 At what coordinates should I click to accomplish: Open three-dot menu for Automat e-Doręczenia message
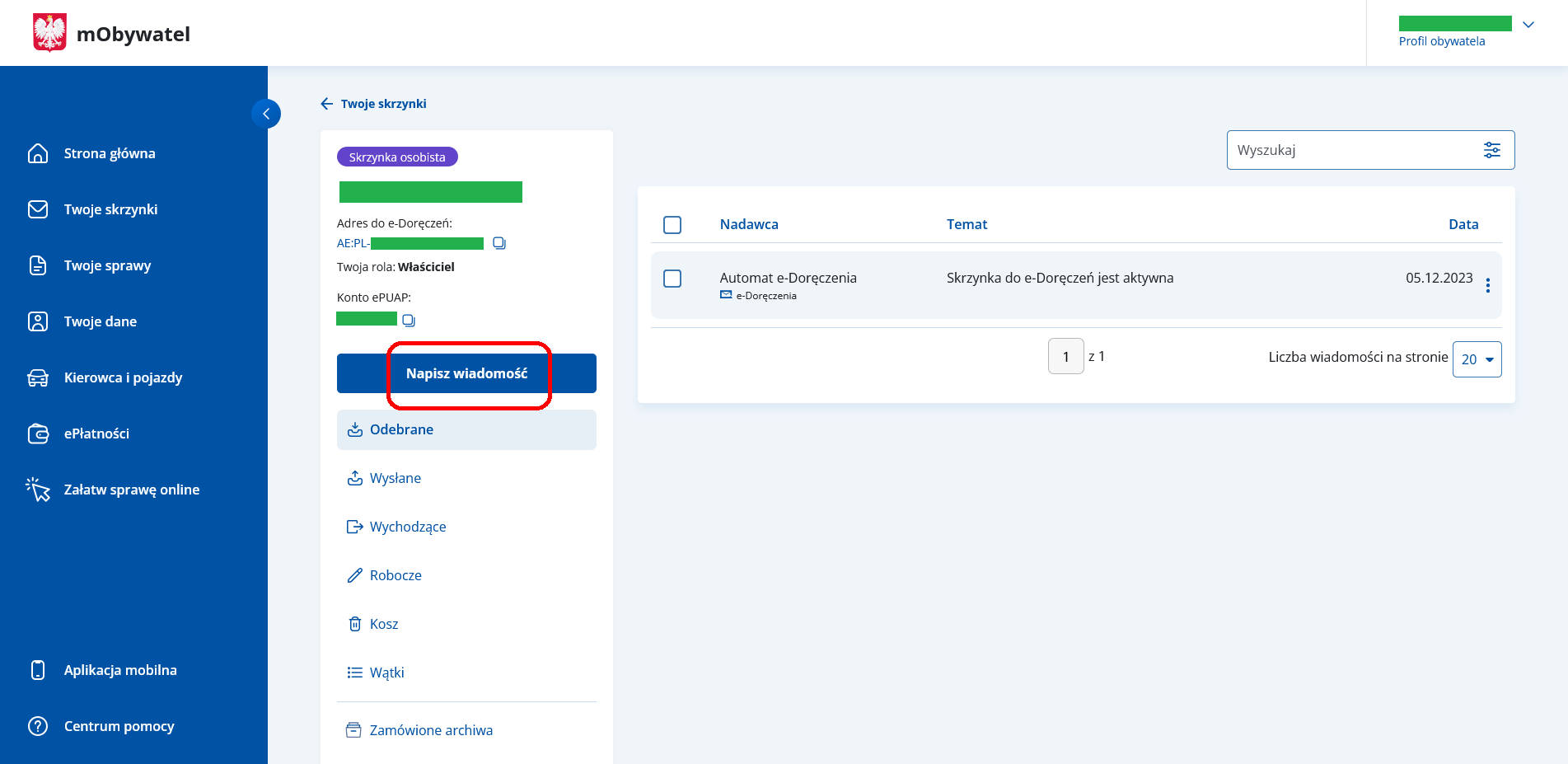[x=1487, y=285]
